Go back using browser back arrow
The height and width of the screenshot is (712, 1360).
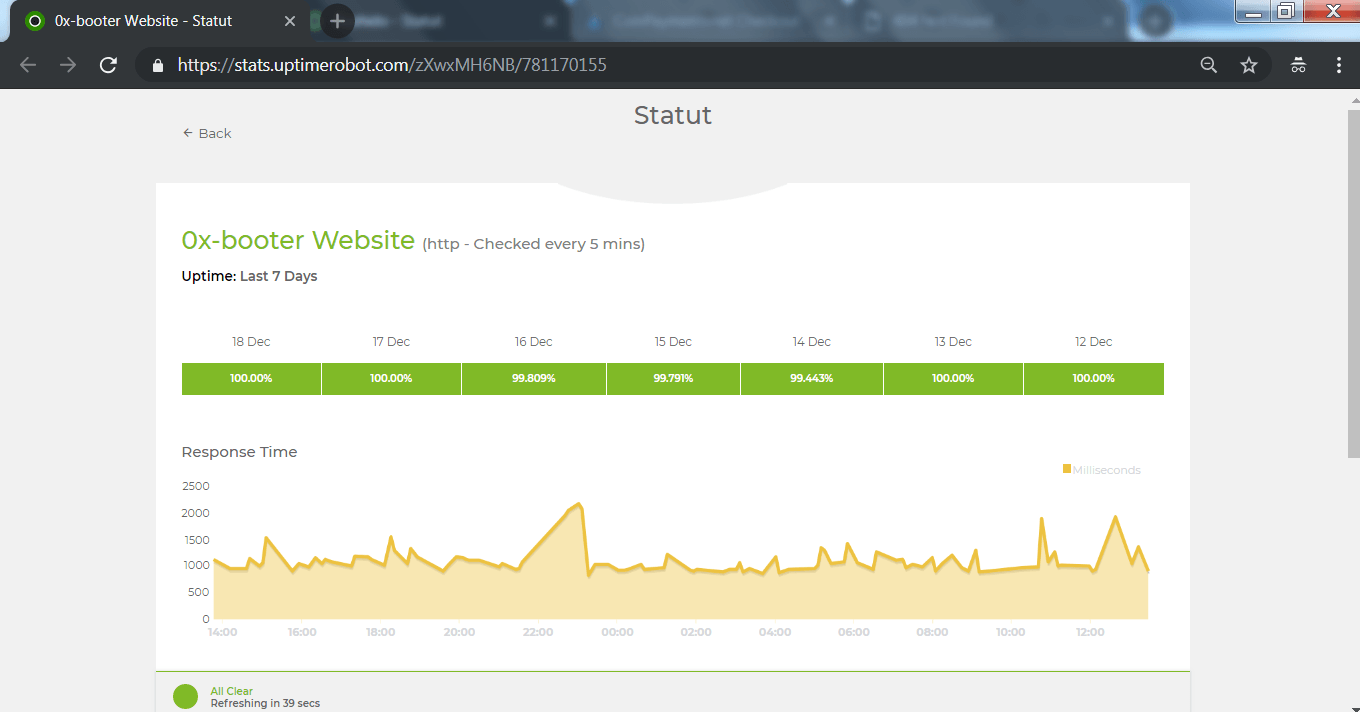coord(28,65)
